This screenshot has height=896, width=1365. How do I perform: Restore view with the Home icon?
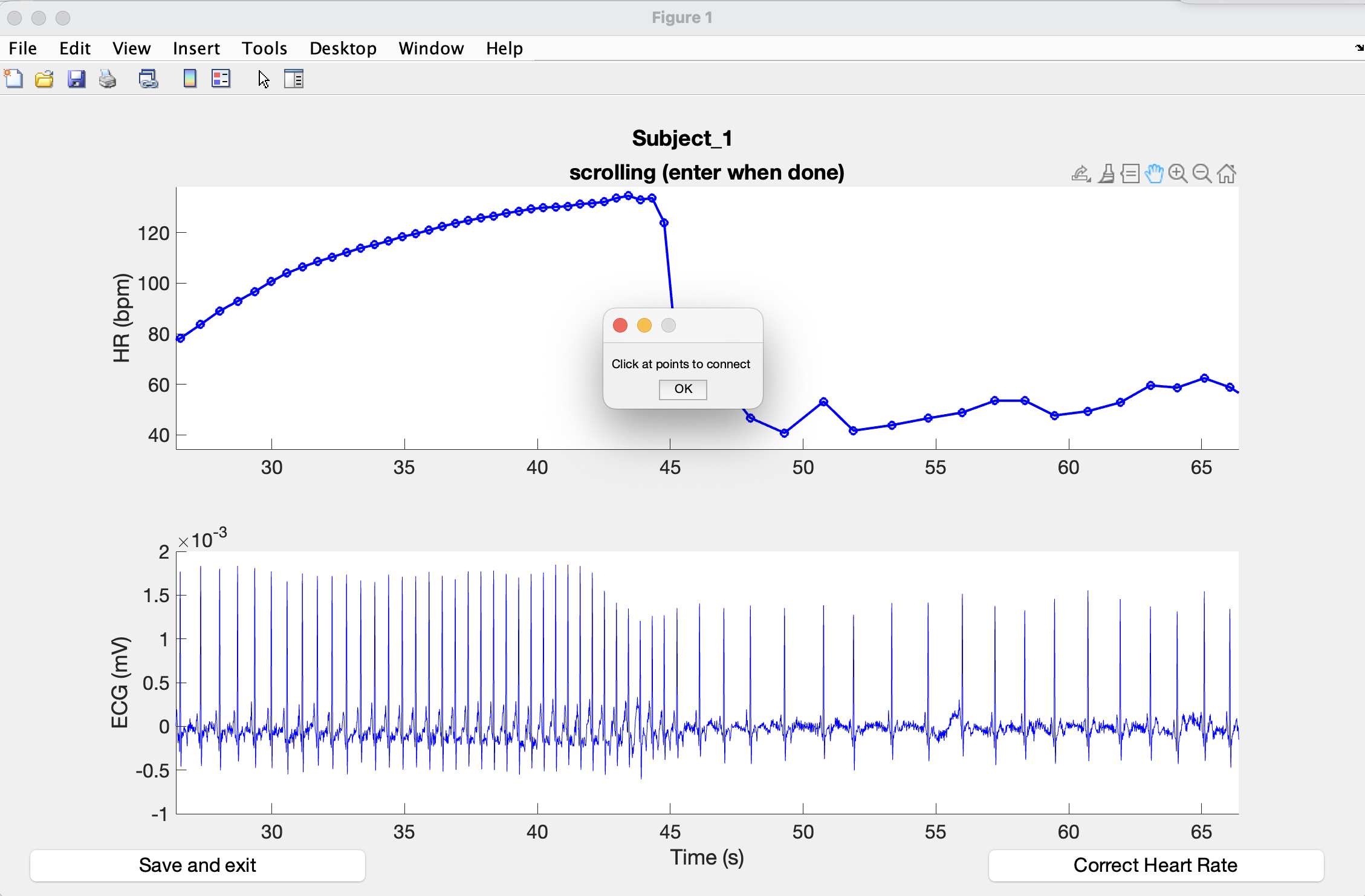click(1227, 174)
